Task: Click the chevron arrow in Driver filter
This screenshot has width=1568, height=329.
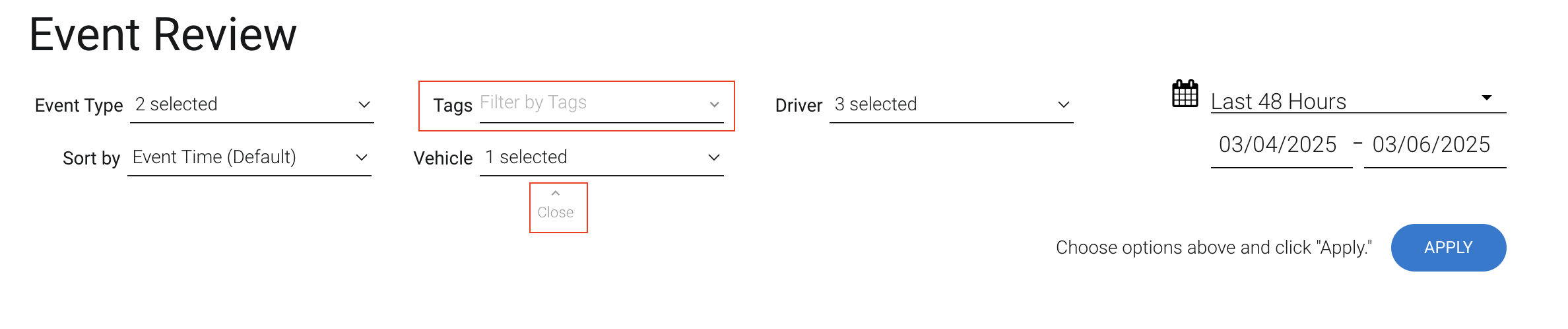Action: click(x=1063, y=104)
